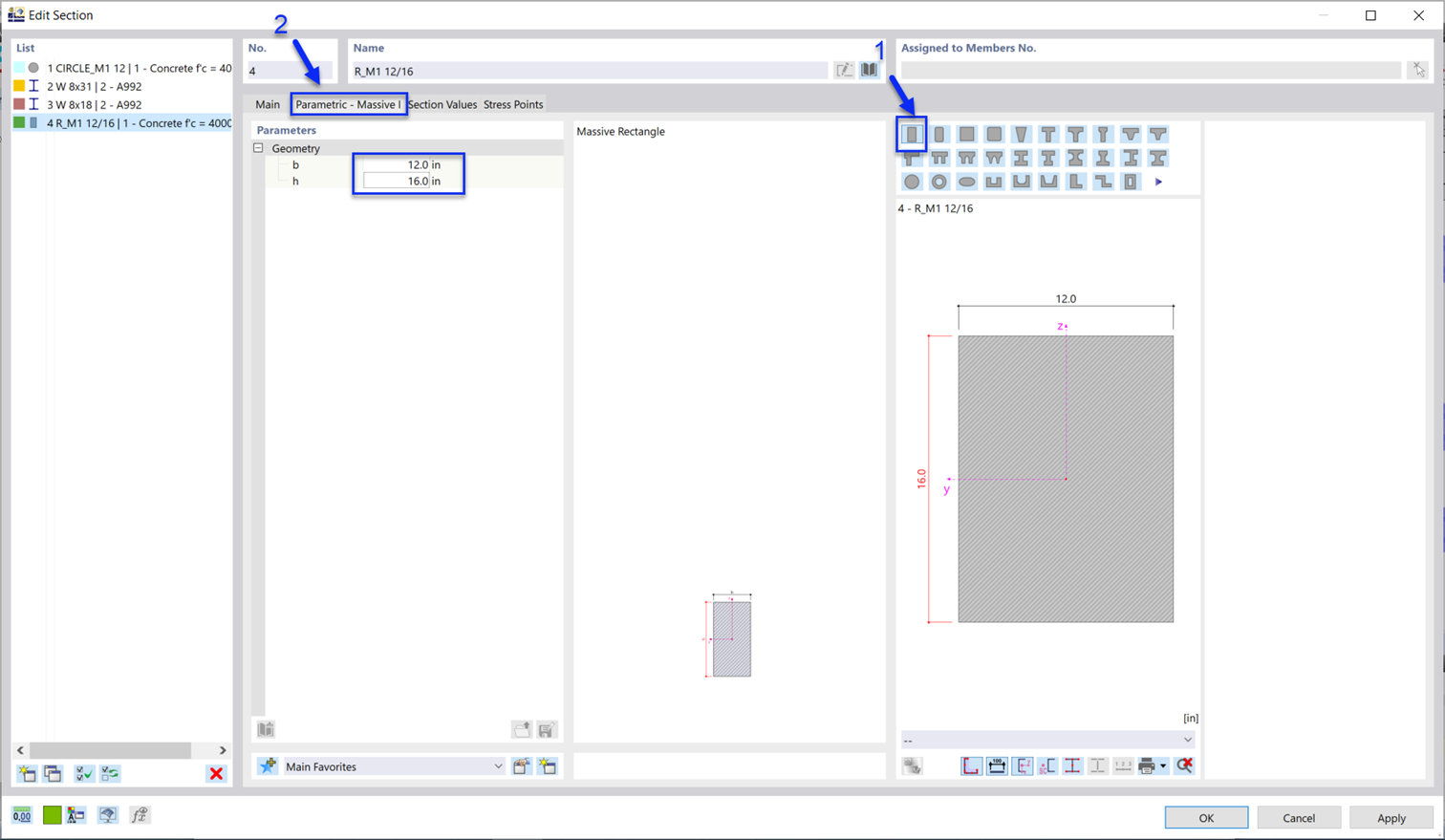Click the green color swatch of R_M1 12/16
This screenshot has width=1445, height=840.
point(19,122)
